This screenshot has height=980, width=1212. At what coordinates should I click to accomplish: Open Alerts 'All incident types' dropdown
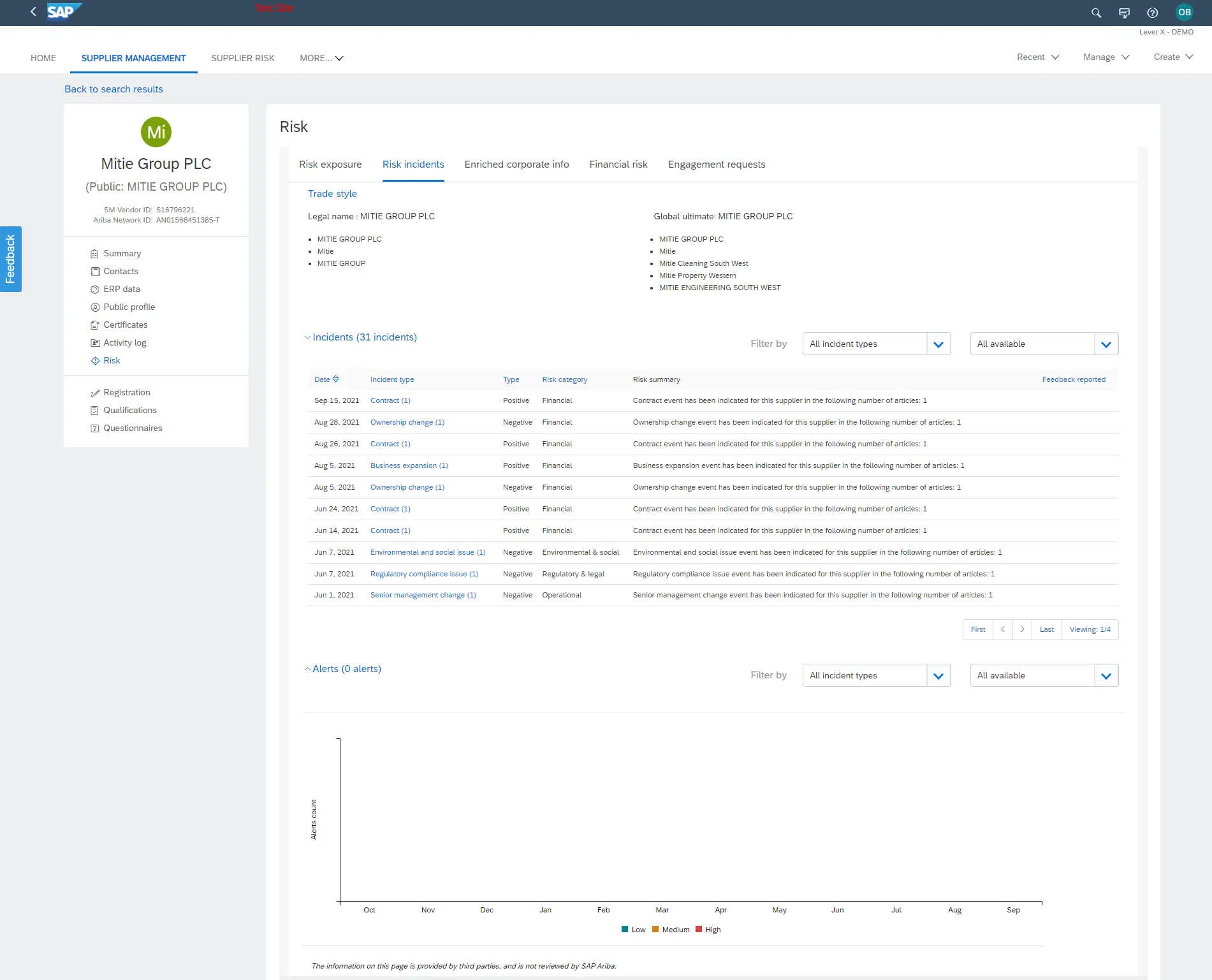tap(877, 676)
